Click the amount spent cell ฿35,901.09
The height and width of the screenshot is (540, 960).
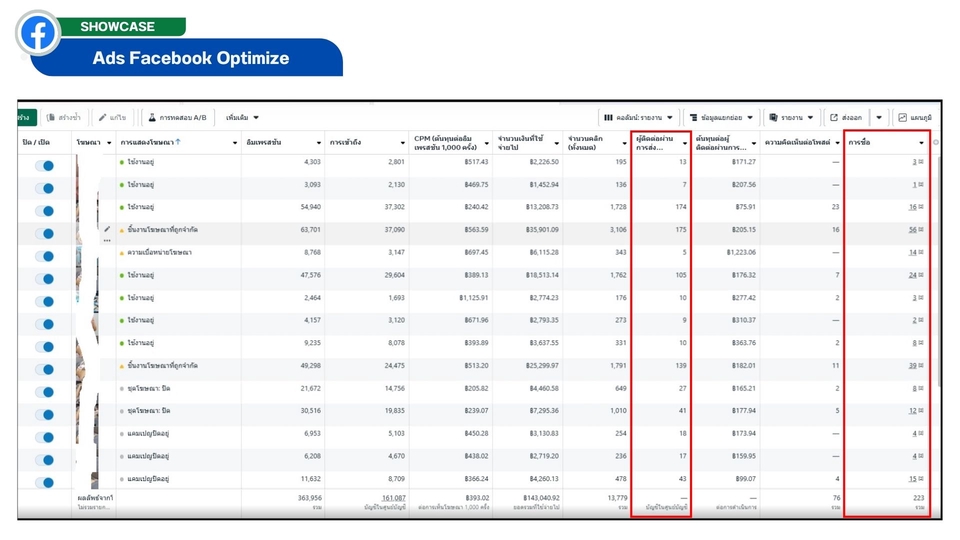[x=542, y=230]
